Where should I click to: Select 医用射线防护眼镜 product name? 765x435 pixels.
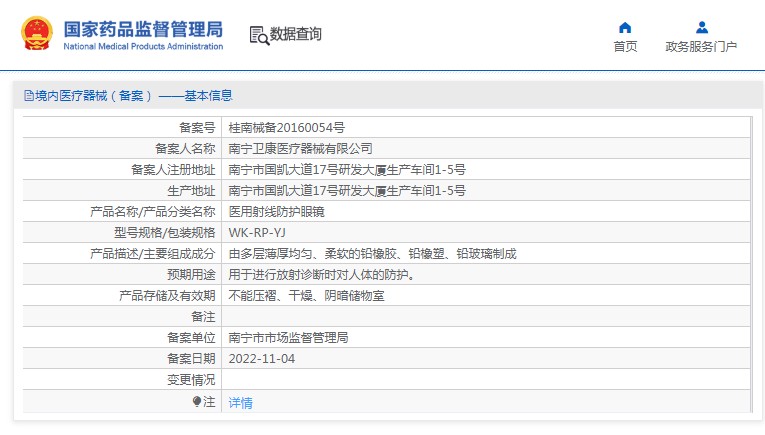click(276, 212)
